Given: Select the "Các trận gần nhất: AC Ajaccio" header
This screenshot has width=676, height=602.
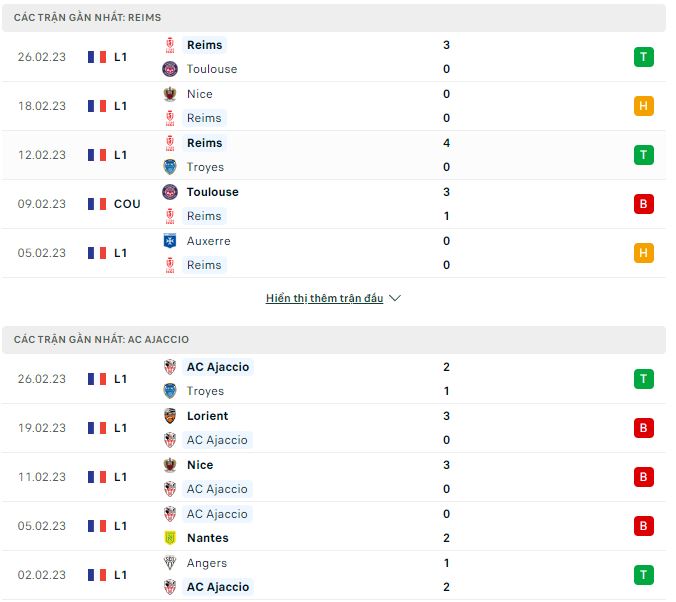Looking at the screenshot, I should click(x=101, y=340).
